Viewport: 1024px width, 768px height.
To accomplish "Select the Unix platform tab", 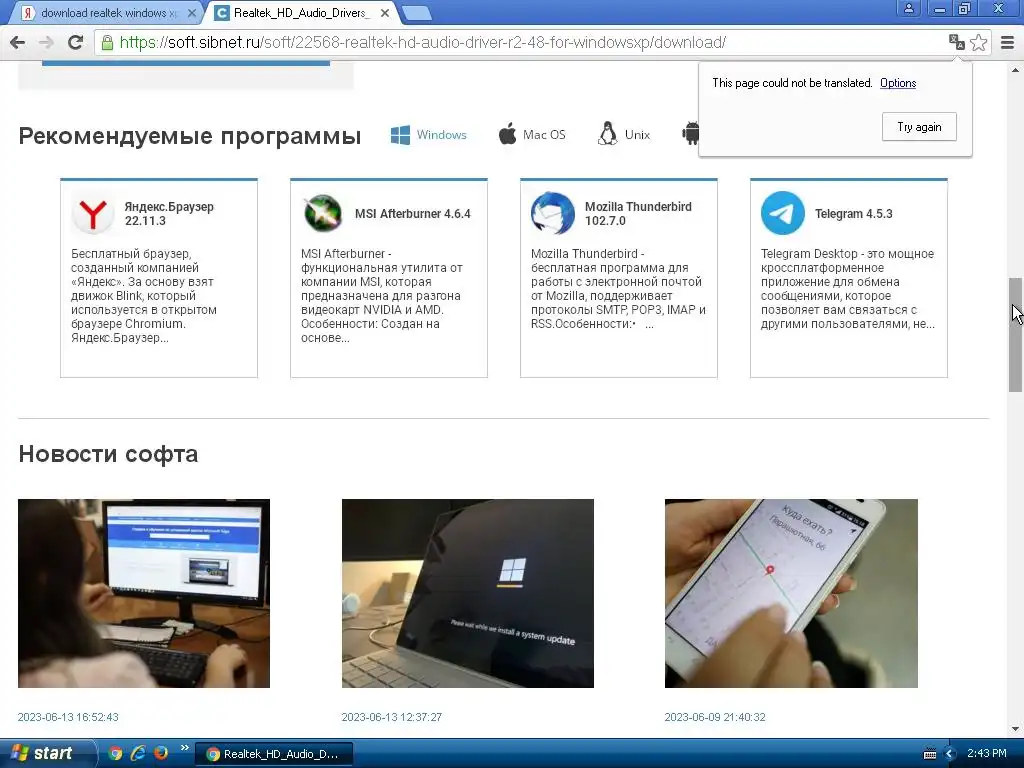I will [624, 135].
